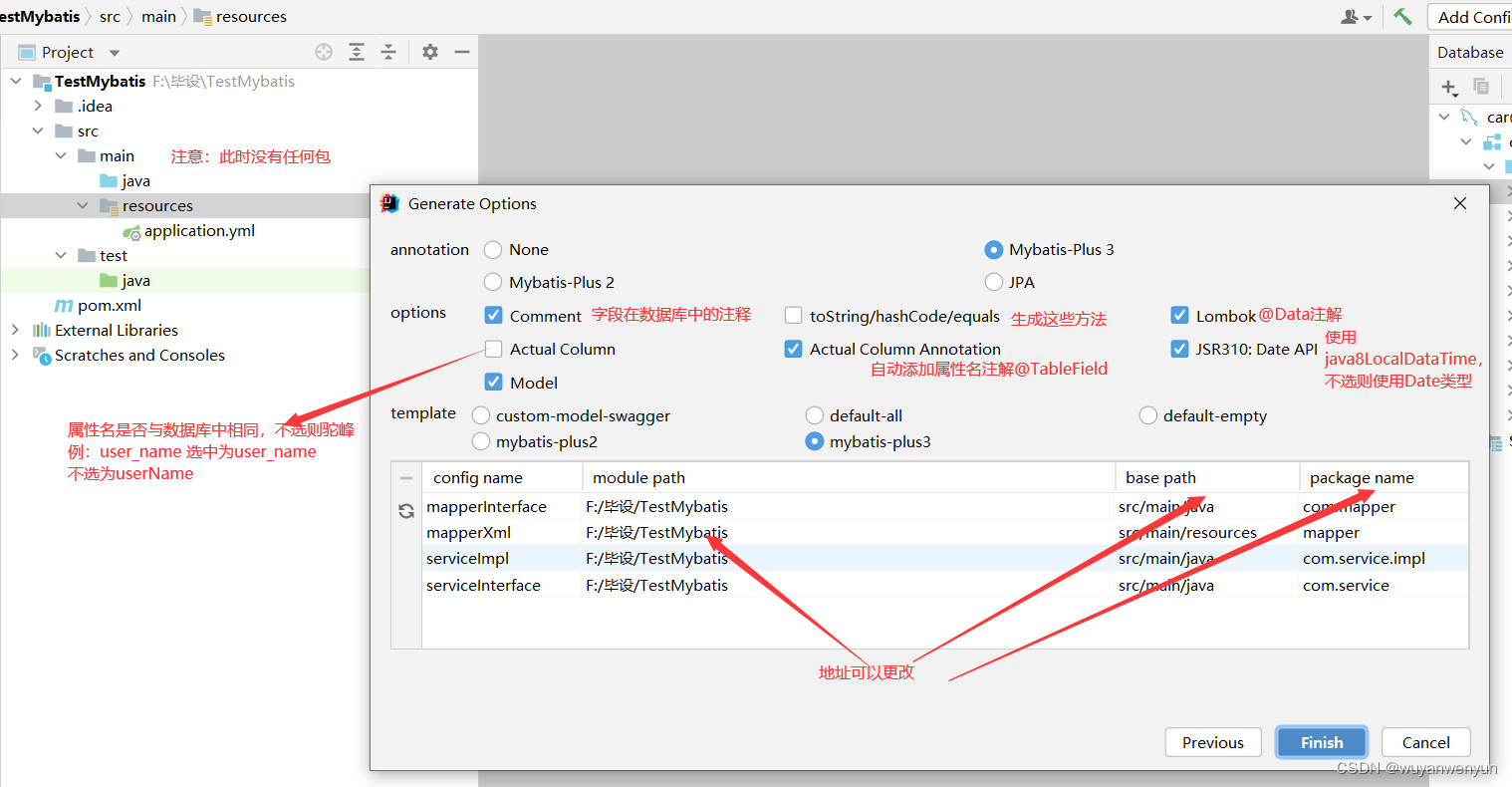Click the Cancel button
Image resolution: width=1512 pixels, height=787 pixels.
pos(1426,742)
